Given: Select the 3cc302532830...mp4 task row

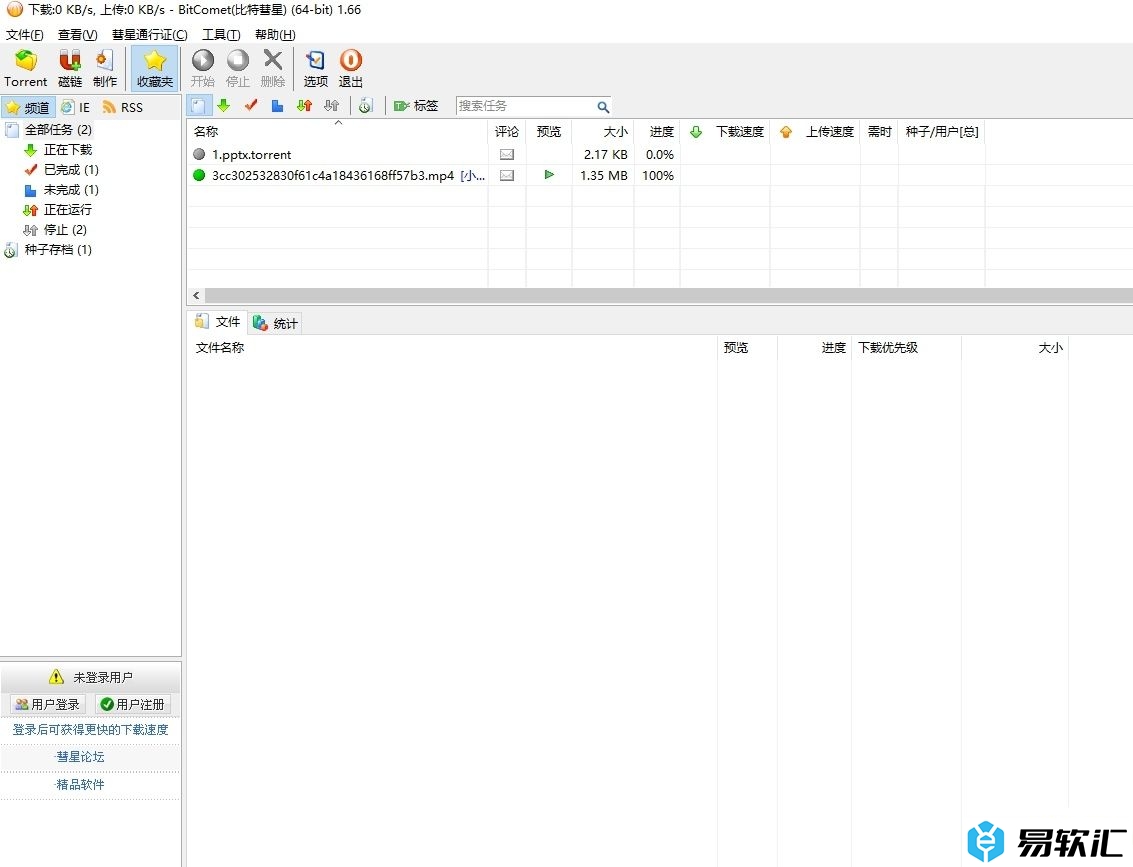Looking at the screenshot, I should click(x=659, y=176).
